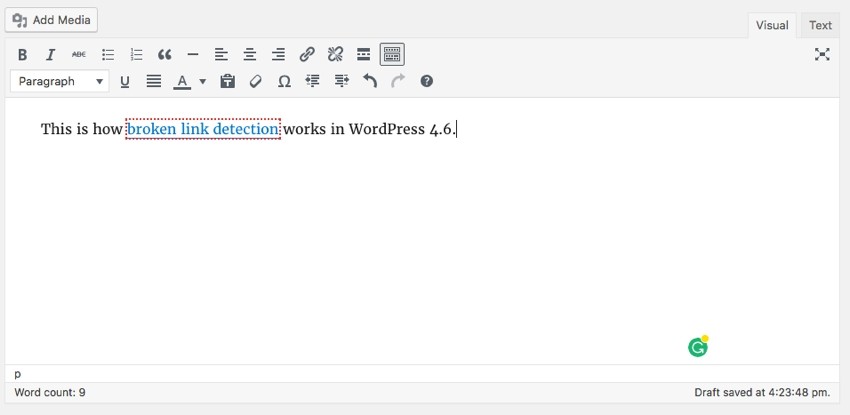Open the Grammarly icon in editor

coord(698,347)
